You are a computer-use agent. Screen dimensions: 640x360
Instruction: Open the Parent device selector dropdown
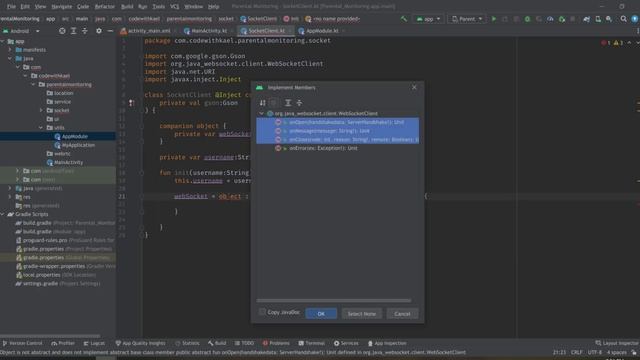tap(467, 19)
